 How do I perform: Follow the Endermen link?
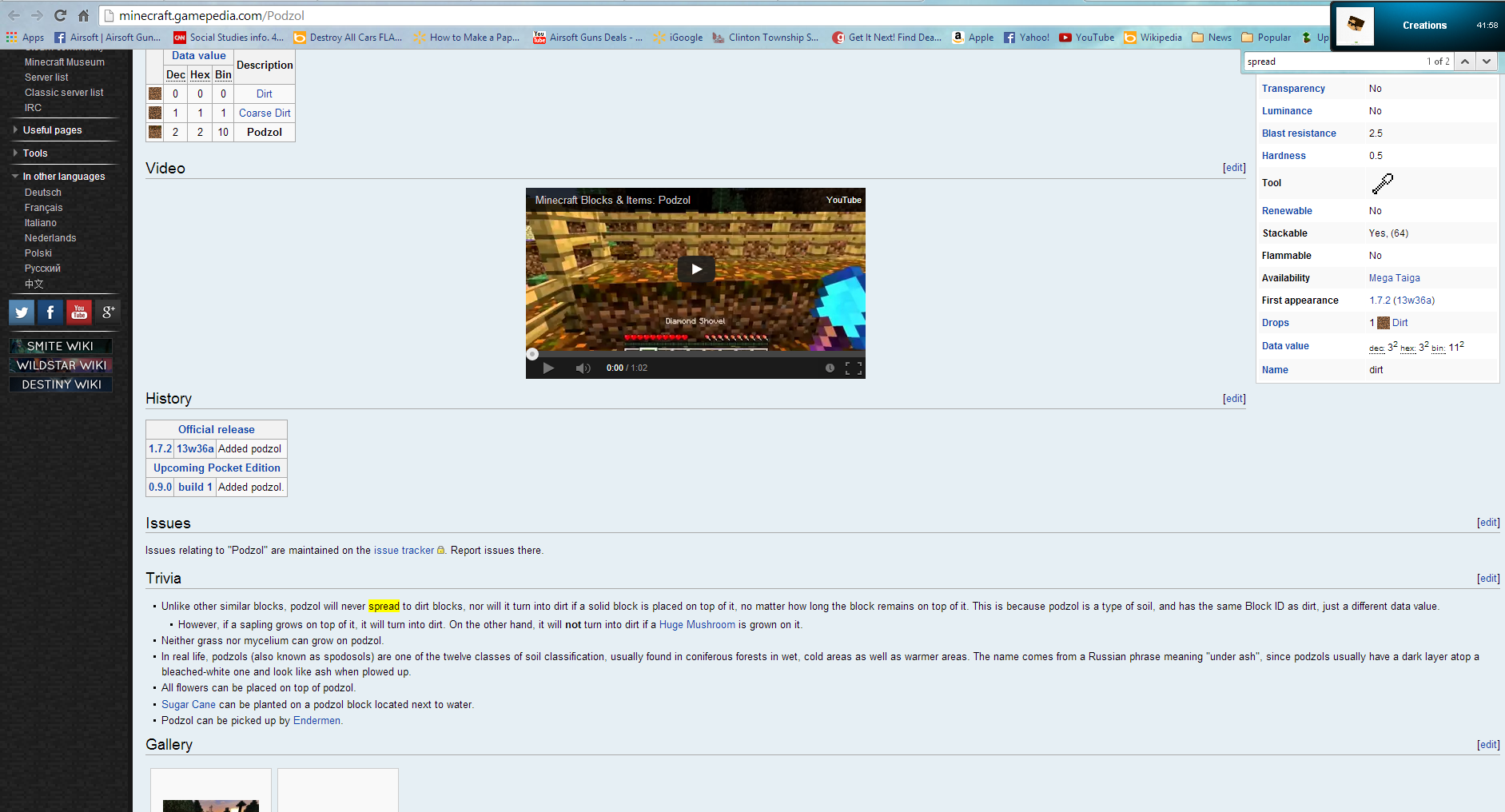(317, 721)
